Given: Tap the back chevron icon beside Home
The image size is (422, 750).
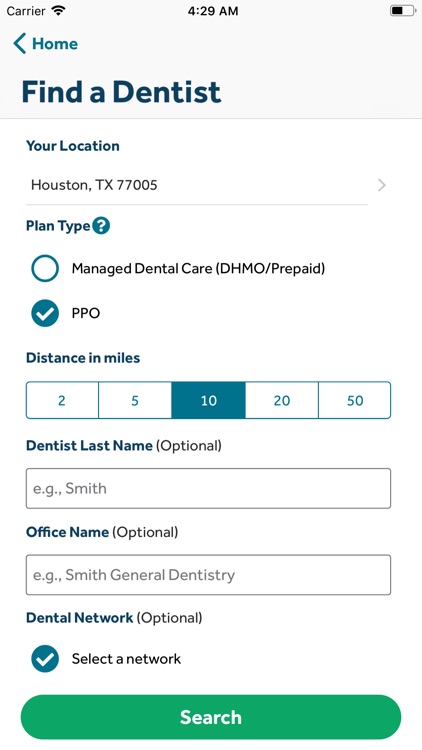Looking at the screenshot, I should coord(20,44).
